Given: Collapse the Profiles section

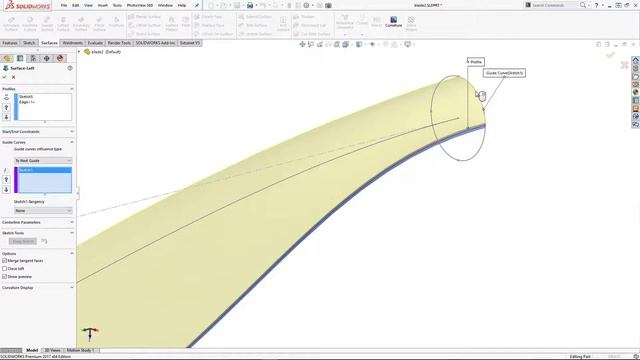Looking at the screenshot, I should 72,89.
